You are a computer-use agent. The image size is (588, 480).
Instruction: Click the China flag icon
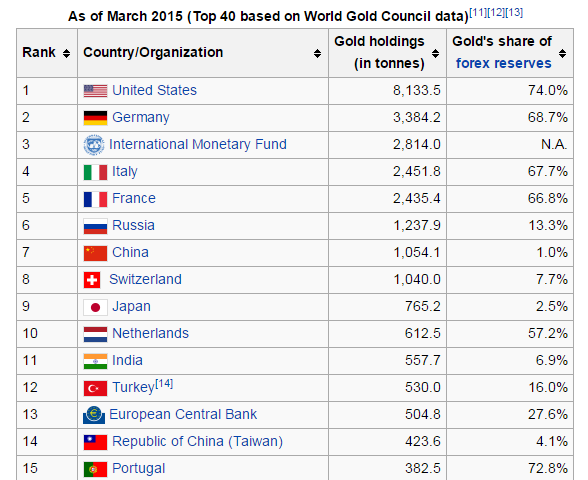95,254
